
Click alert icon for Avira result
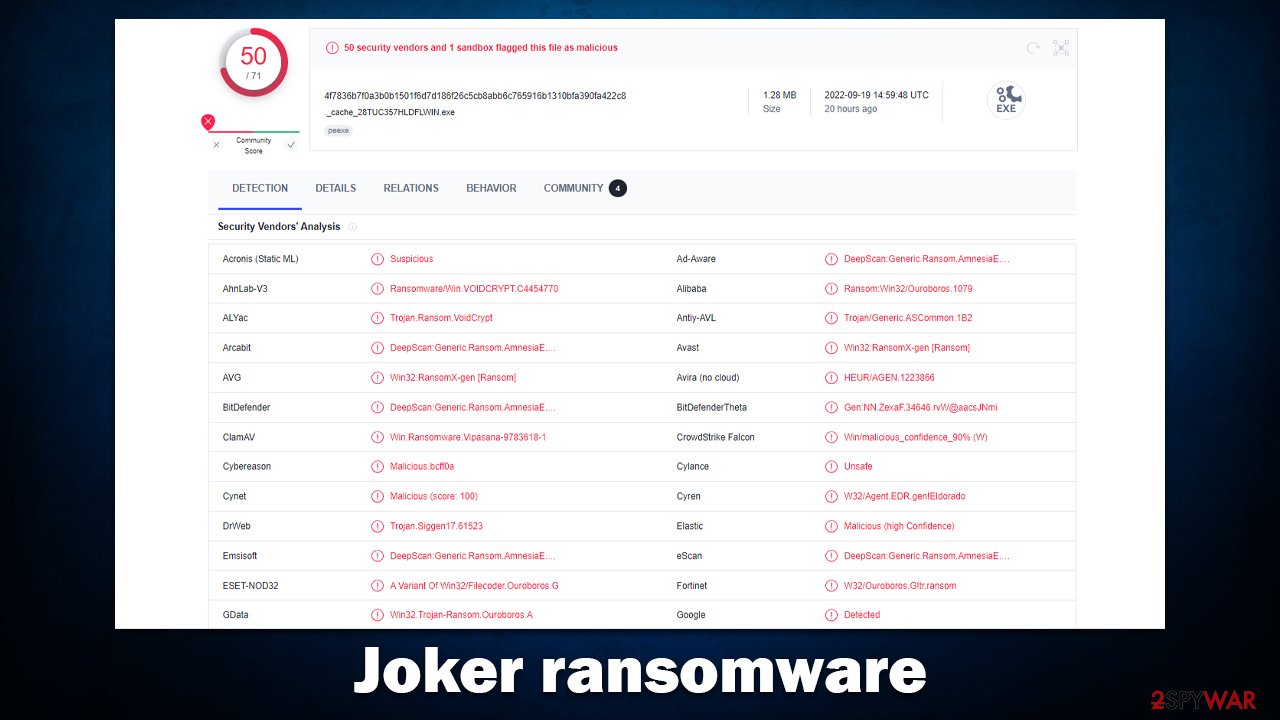point(831,378)
